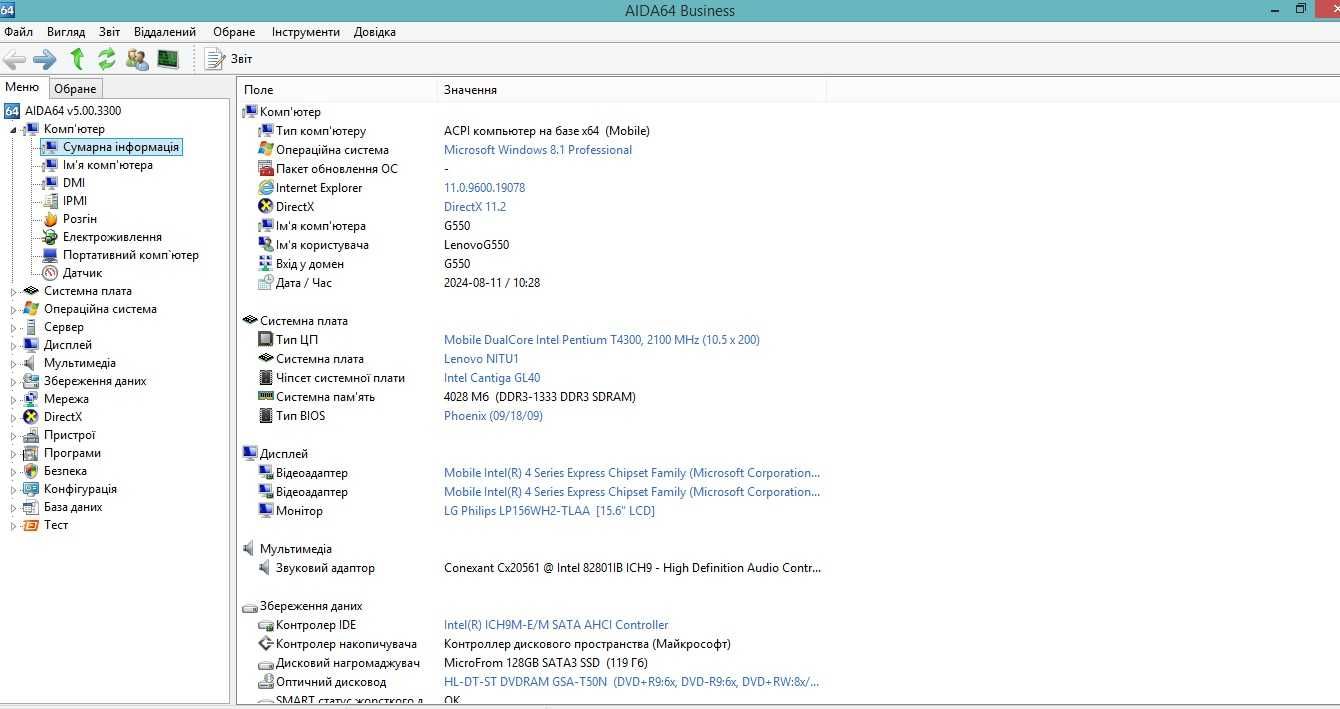Screen dimensions: 1340x709
Task: Open the Mobile DualCore Intel Pentium T4300 link
Action: coord(602,340)
